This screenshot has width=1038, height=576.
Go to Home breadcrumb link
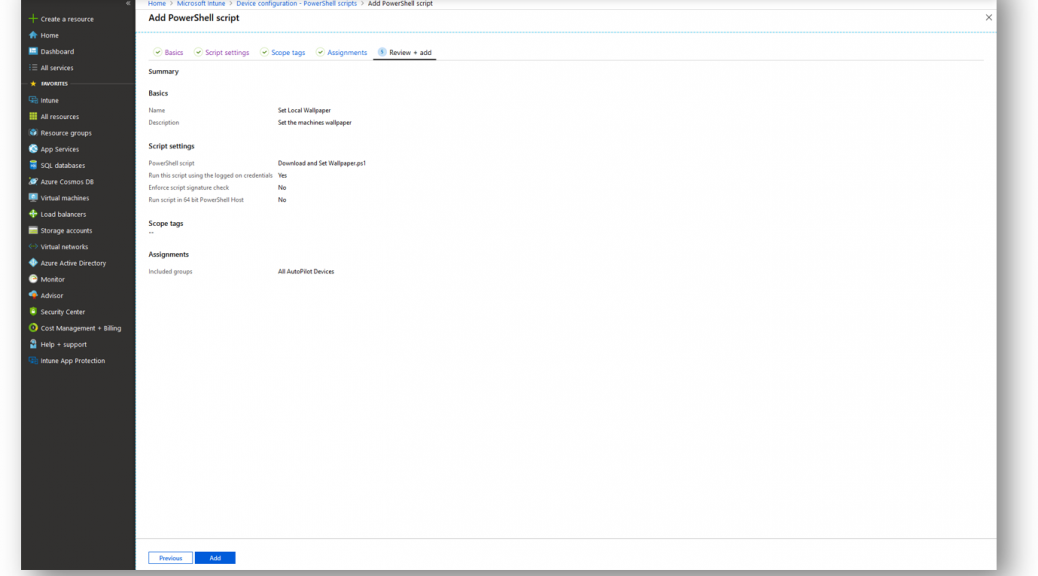(157, 3)
